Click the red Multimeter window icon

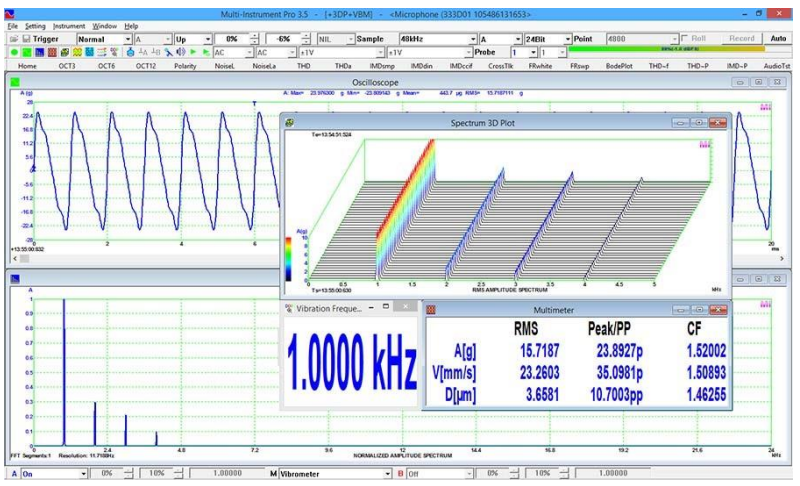(x=432, y=310)
